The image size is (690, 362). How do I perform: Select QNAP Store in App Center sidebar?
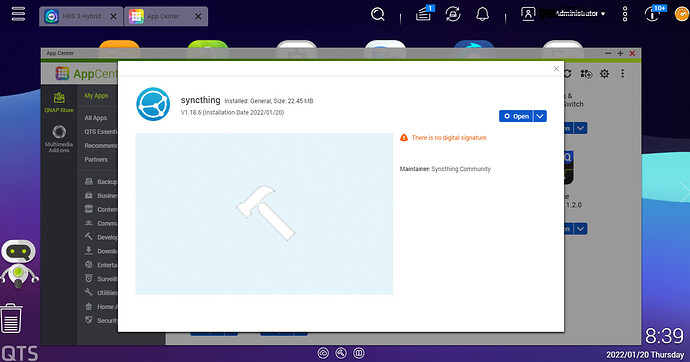point(59,102)
